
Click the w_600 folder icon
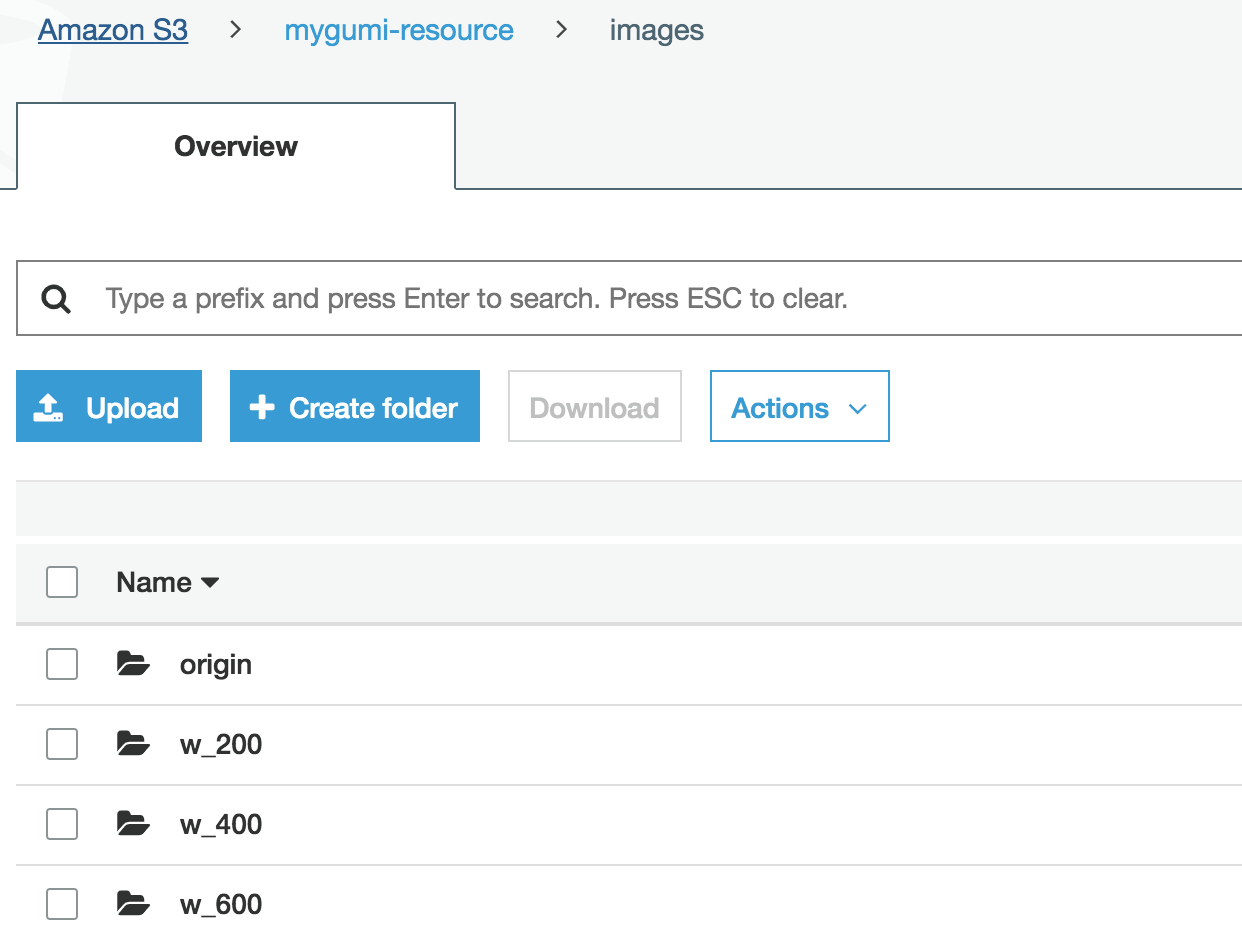point(133,903)
